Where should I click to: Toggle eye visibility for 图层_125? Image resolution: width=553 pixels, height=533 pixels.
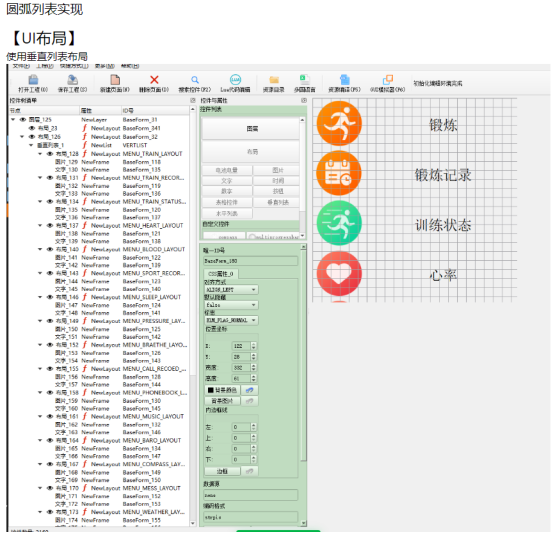[23, 120]
